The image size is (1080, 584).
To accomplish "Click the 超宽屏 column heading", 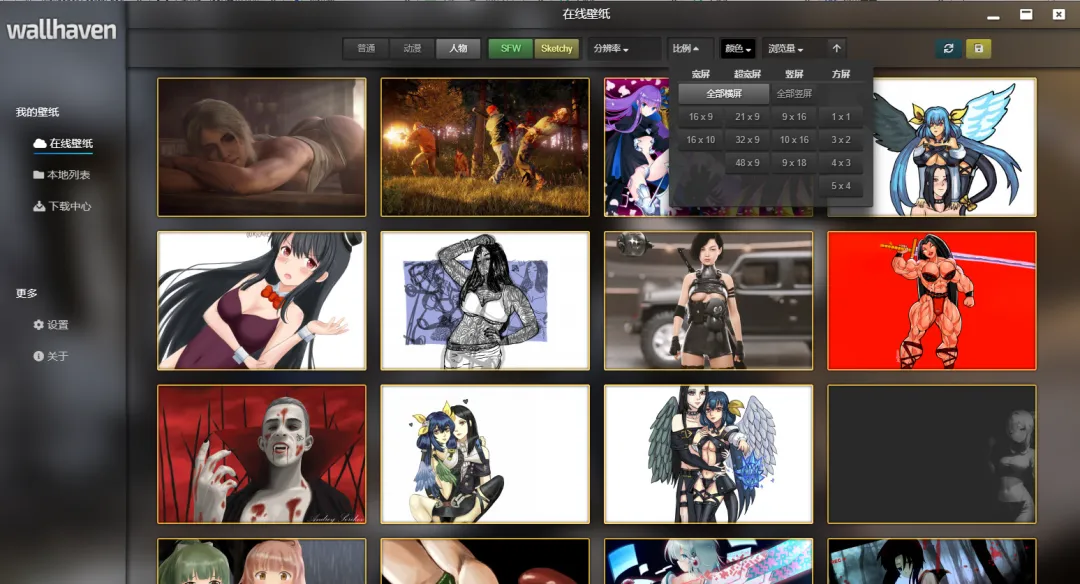I will (x=747, y=74).
